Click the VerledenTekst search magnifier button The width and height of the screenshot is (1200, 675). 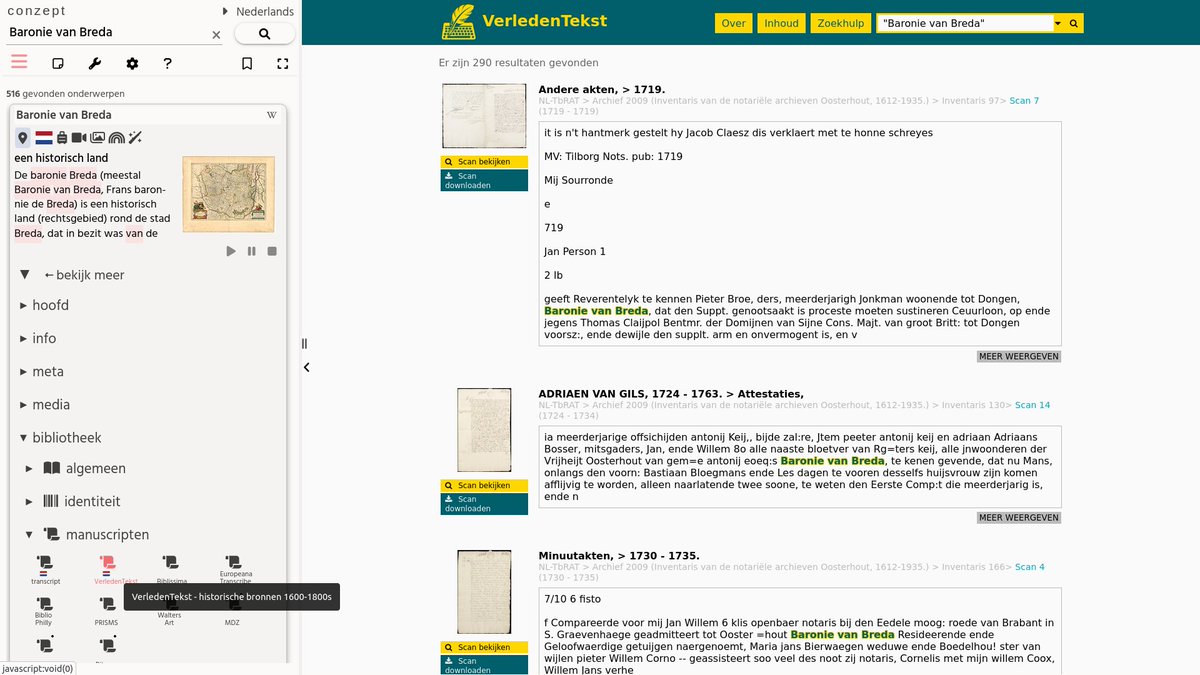[1074, 23]
